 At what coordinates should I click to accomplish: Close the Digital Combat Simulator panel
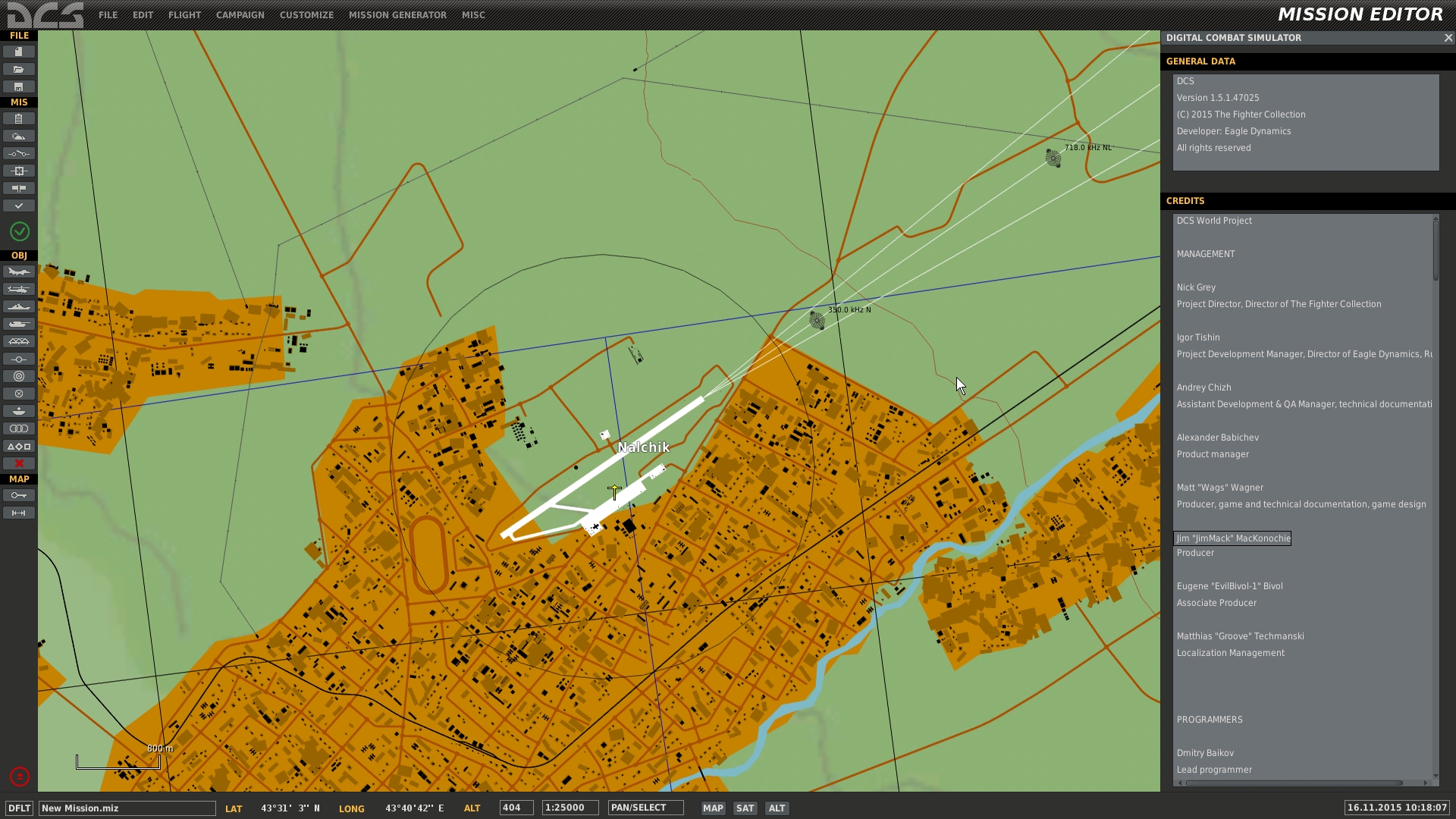[1448, 38]
